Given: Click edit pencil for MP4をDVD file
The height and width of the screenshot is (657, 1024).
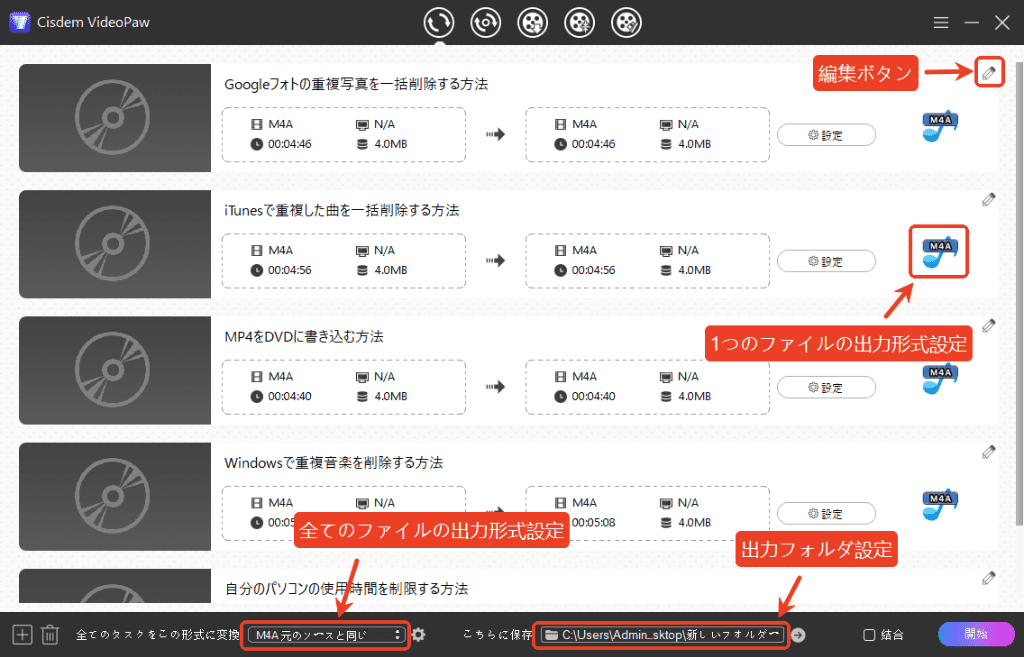Looking at the screenshot, I should tap(988, 325).
